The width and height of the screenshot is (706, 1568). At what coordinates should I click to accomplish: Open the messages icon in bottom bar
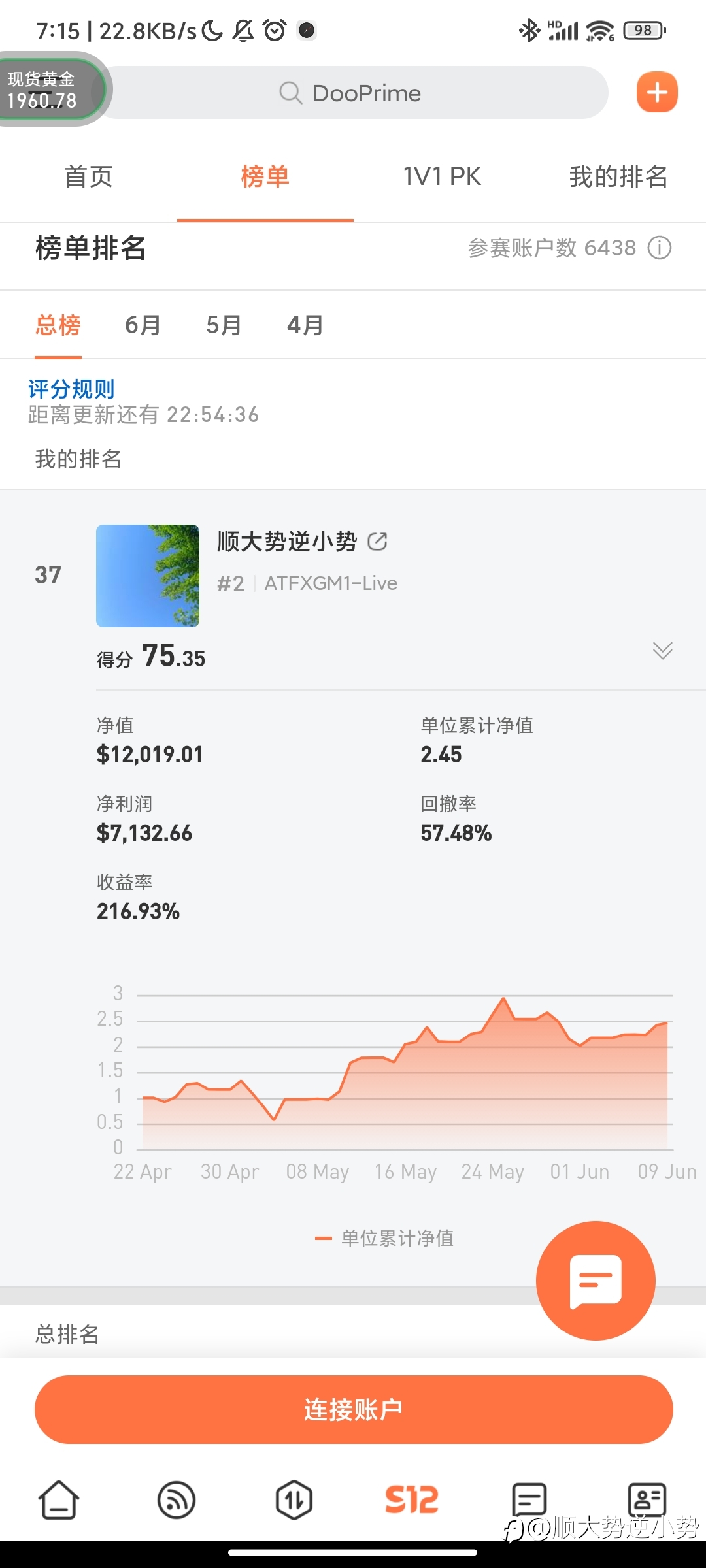click(529, 1499)
